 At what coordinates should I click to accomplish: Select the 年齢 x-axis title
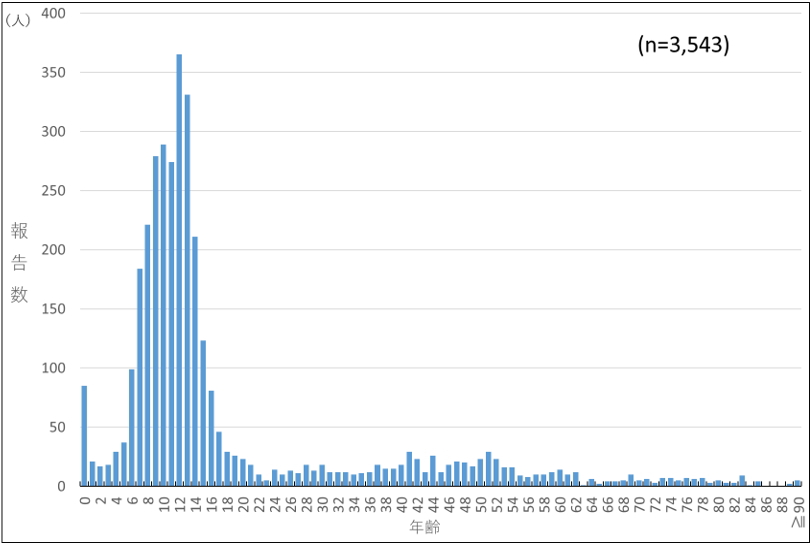(x=423, y=526)
